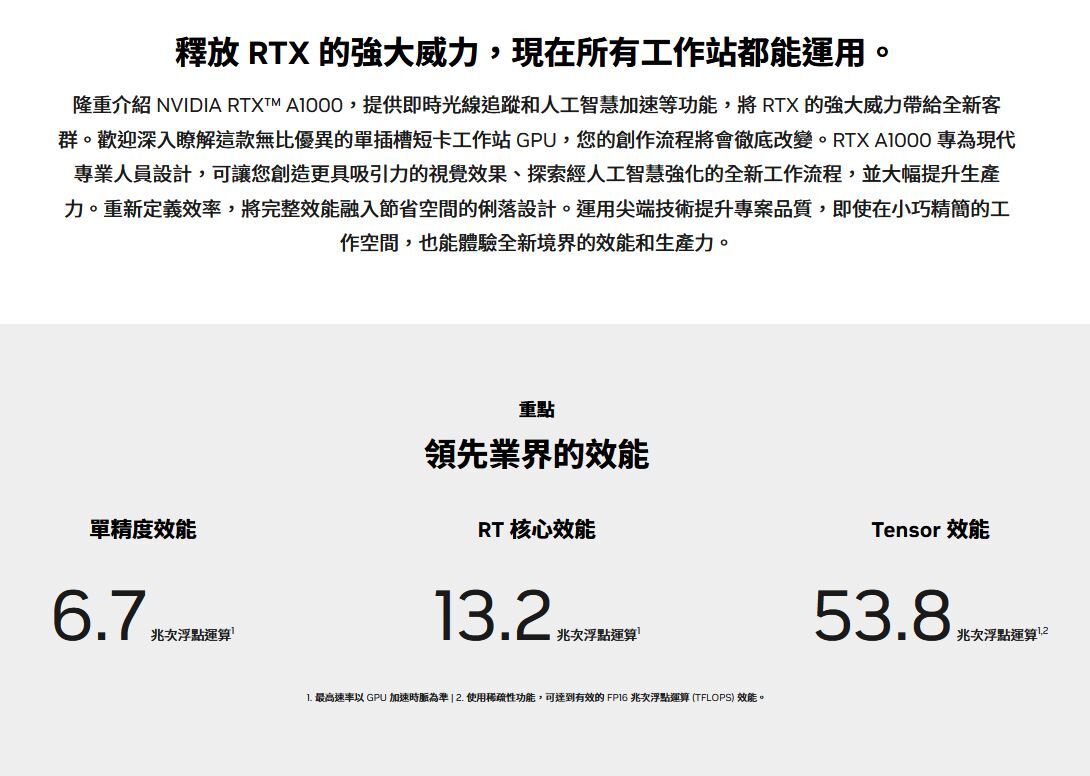Select the Tensor 效能 label
The width and height of the screenshot is (1090, 776).
coord(930,530)
